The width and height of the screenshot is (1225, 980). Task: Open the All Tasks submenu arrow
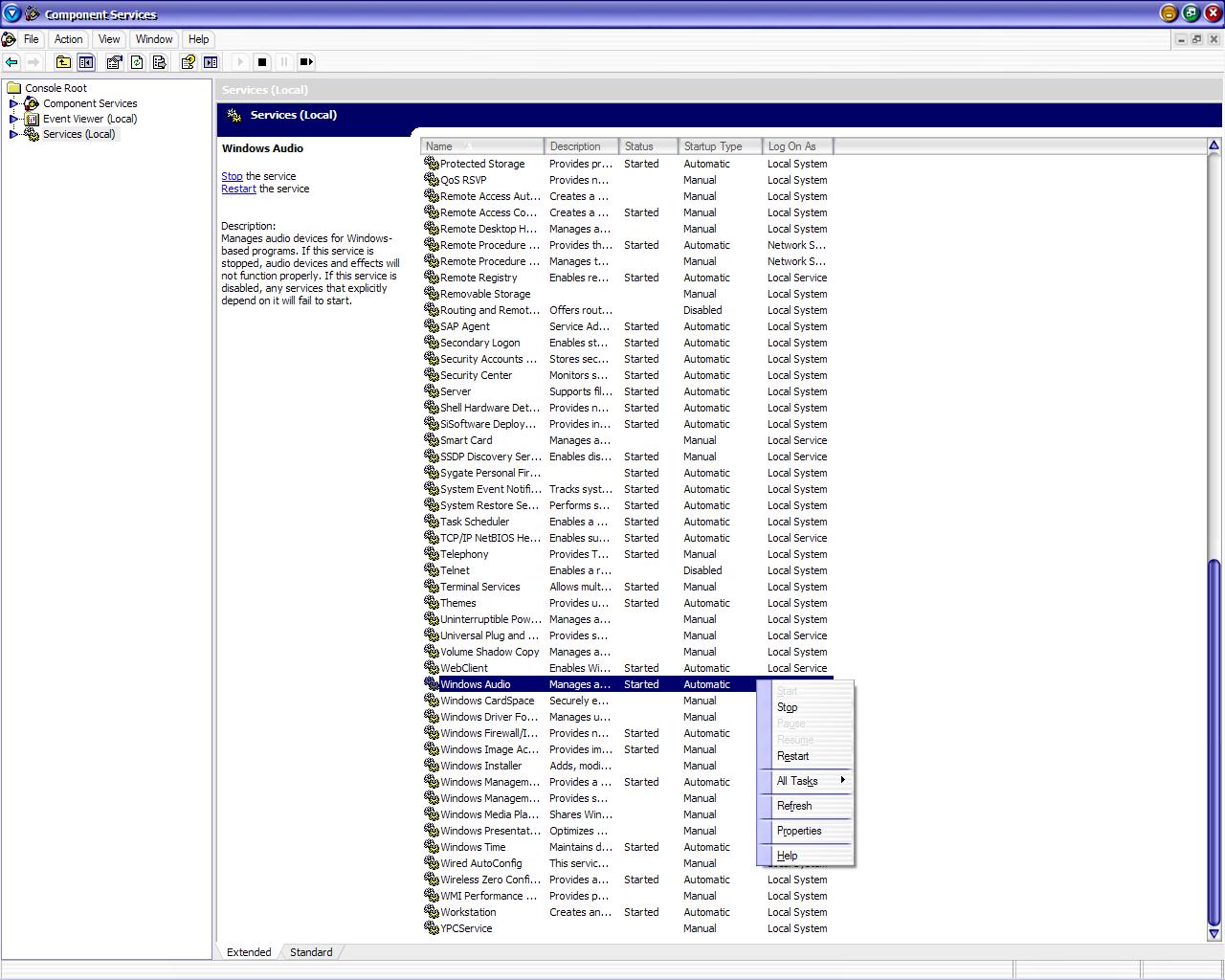[842, 781]
